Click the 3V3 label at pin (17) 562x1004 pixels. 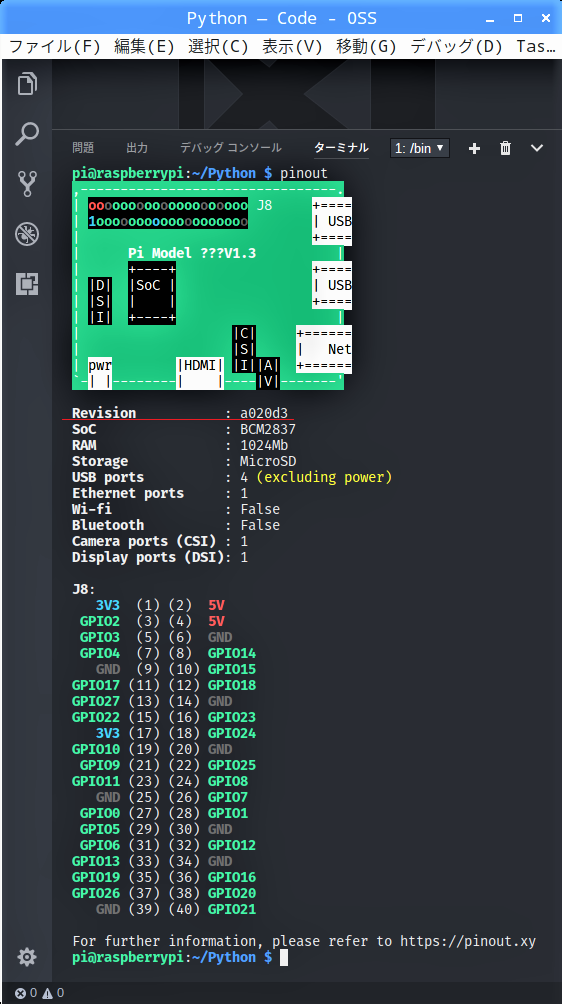[x=108, y=733]
